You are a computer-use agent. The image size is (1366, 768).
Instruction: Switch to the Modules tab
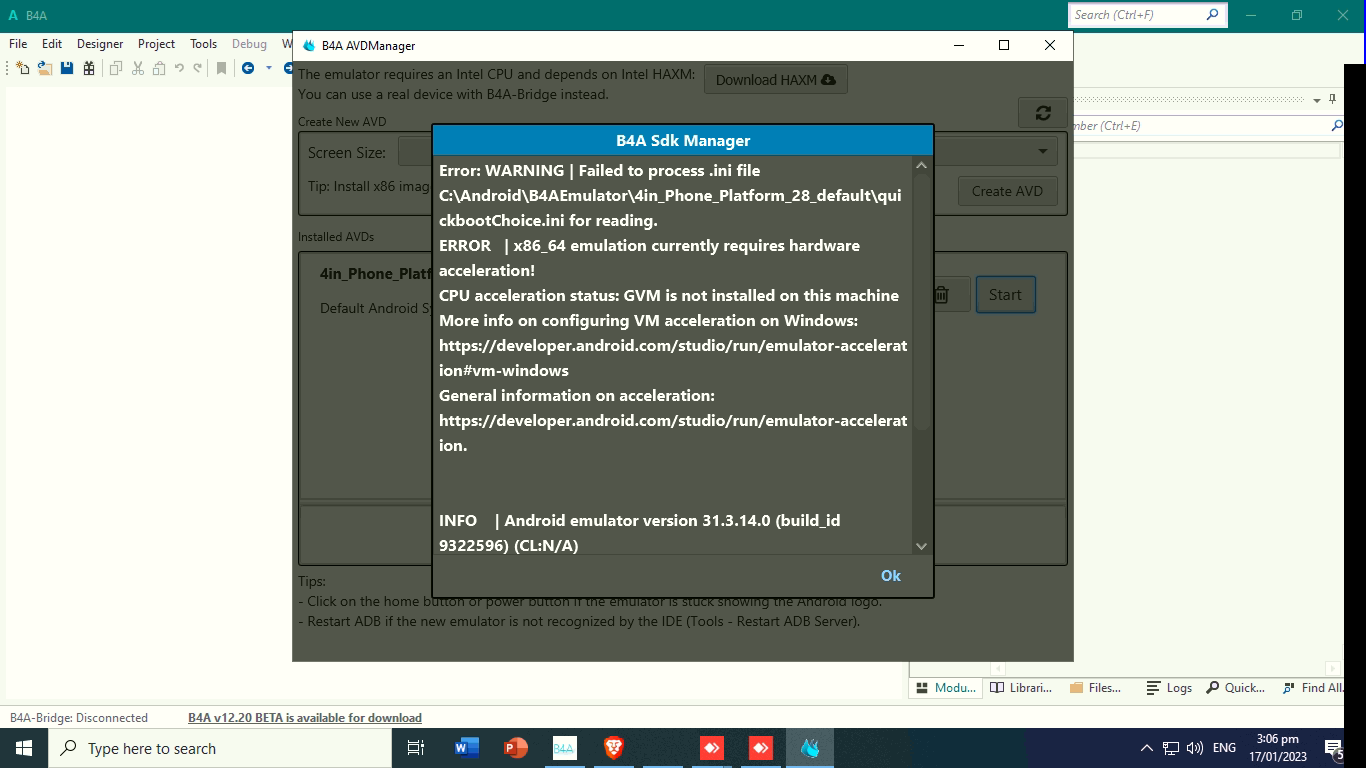[x=945, y=687]
